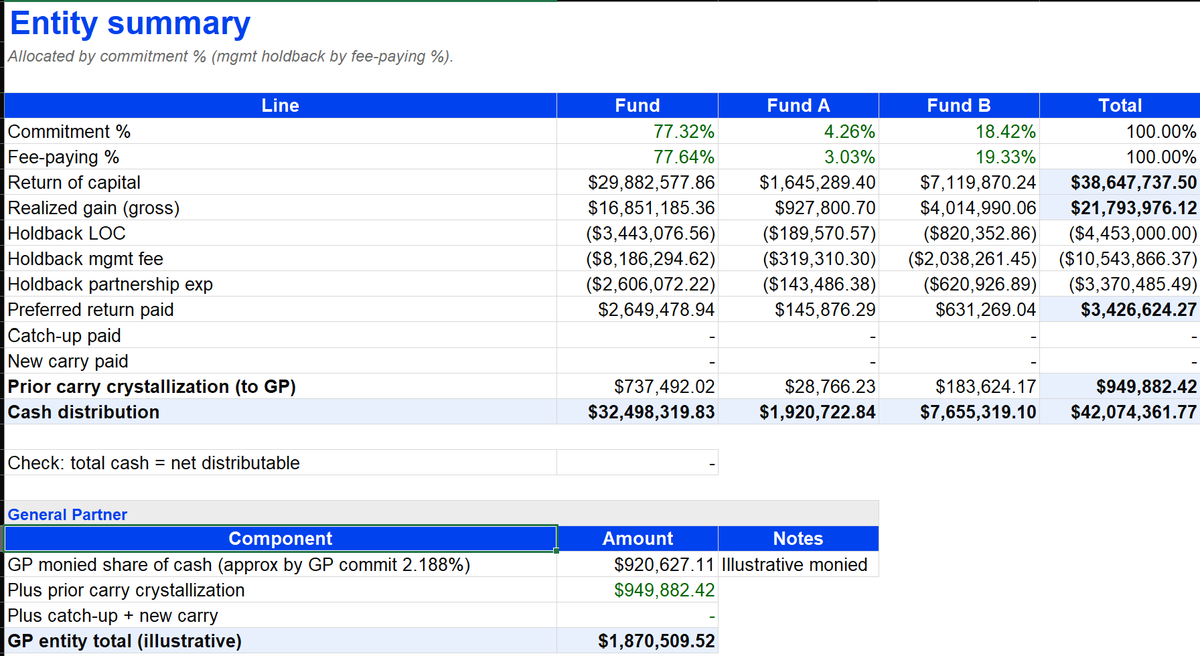
Task: Select total partnership exp ($3,370,485.49)
Action: pyautogui.click(x=1120, y=285)
